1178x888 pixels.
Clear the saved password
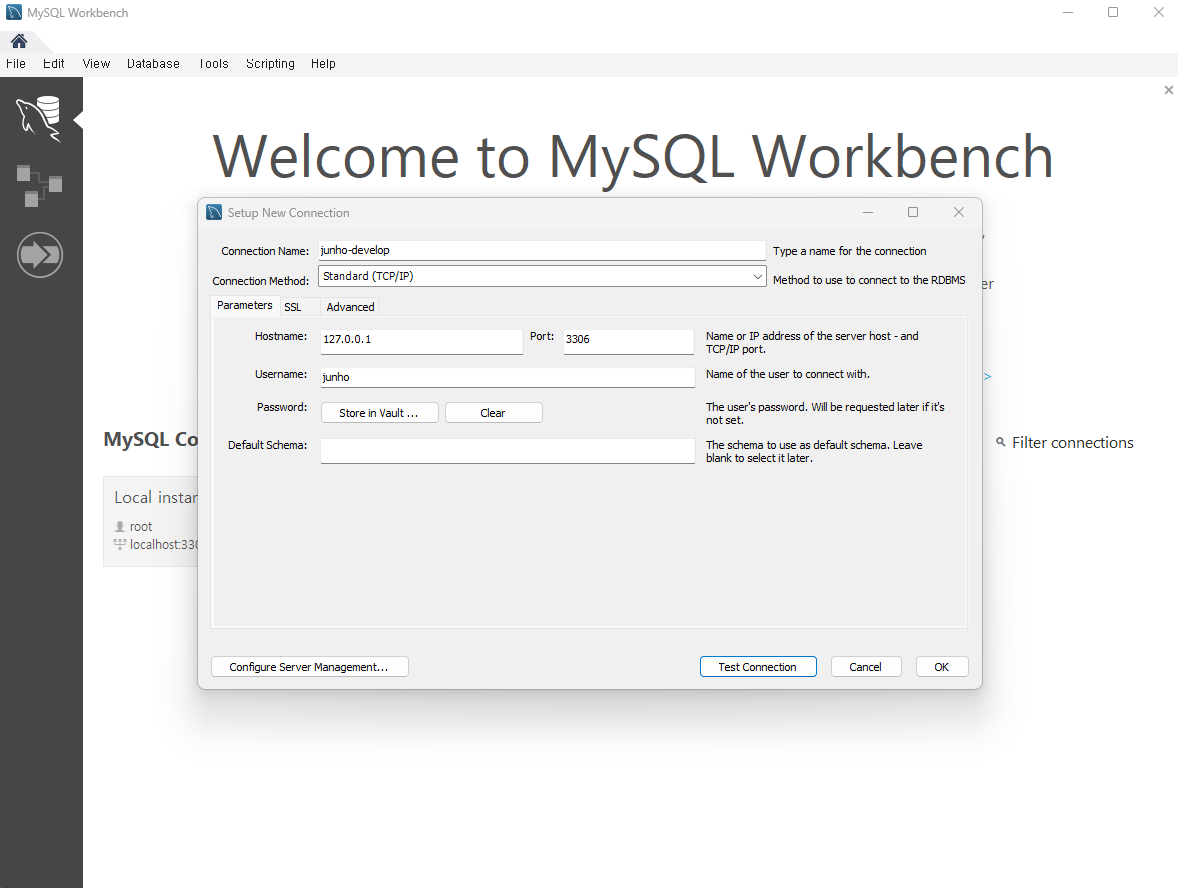[493, 412]
